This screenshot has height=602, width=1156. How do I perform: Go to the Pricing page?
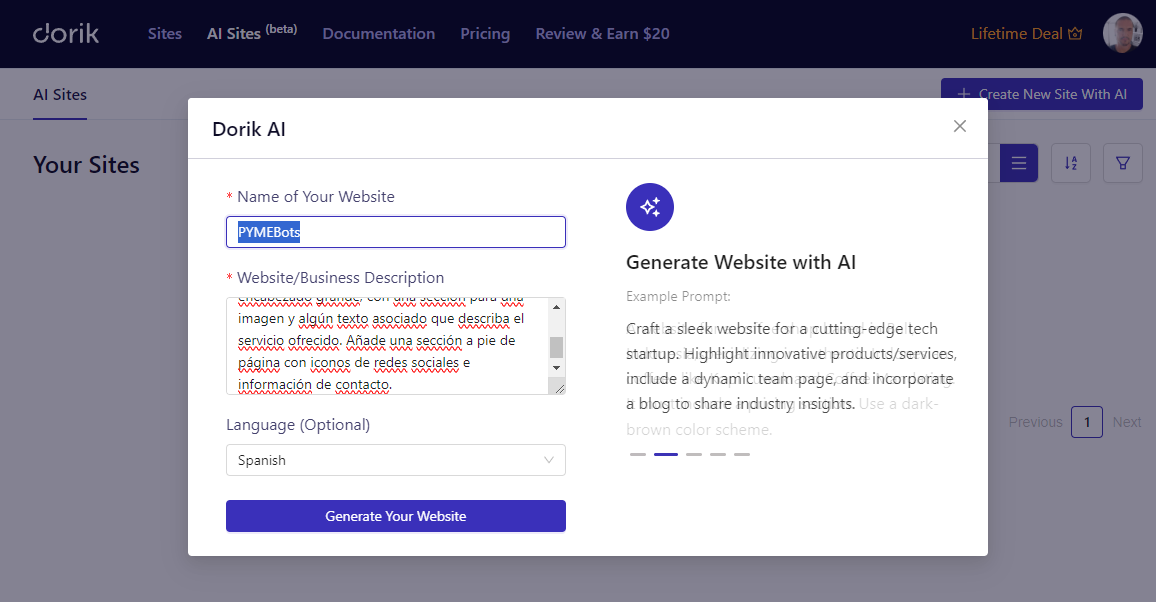point(485,34)
